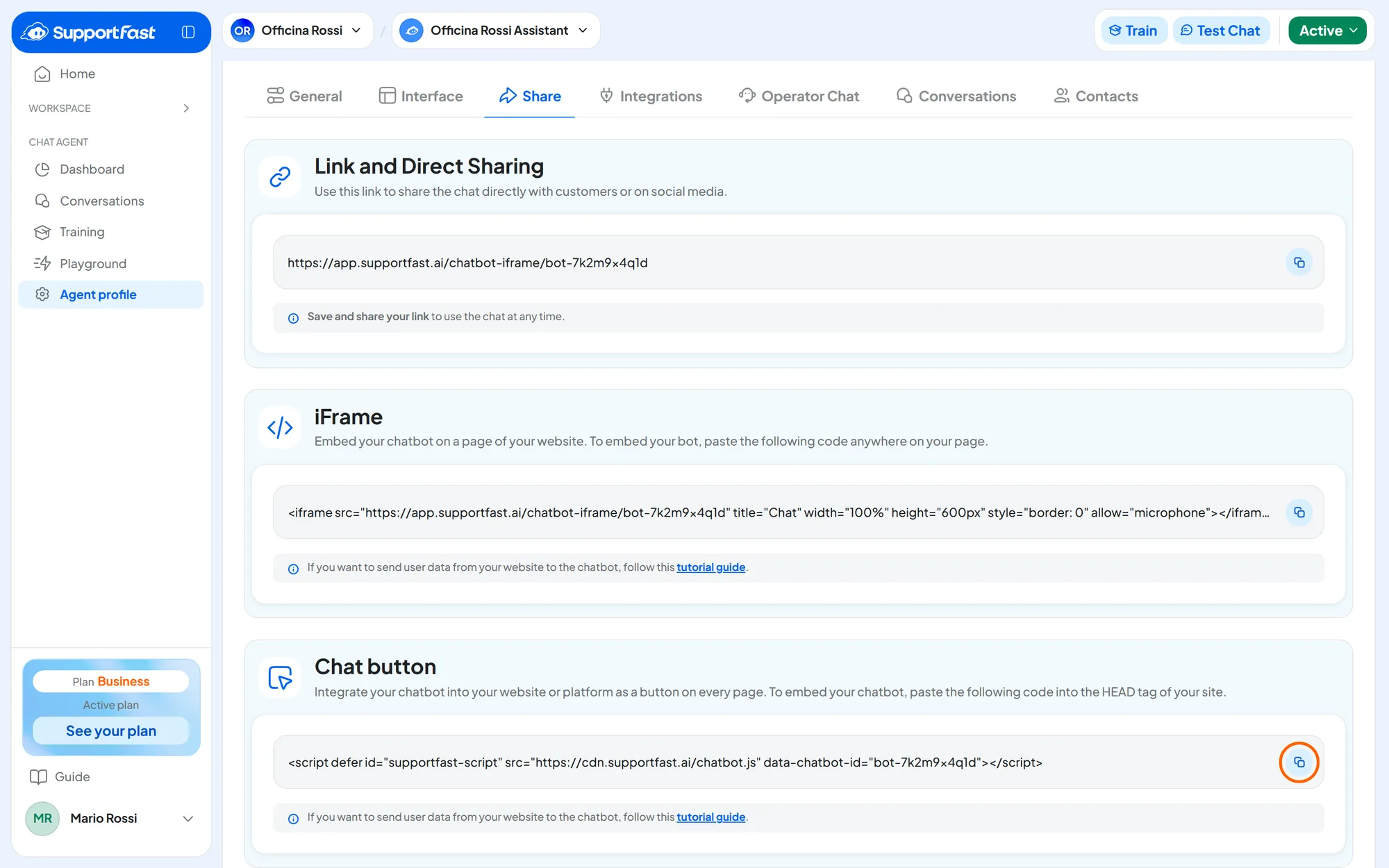Click See your plan button
The image size is (1389, 868).
click(x=111, y=731)
